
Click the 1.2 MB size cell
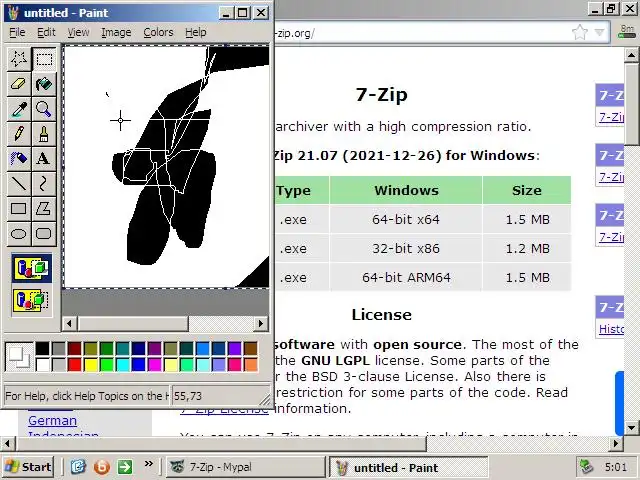pos(527,248)
